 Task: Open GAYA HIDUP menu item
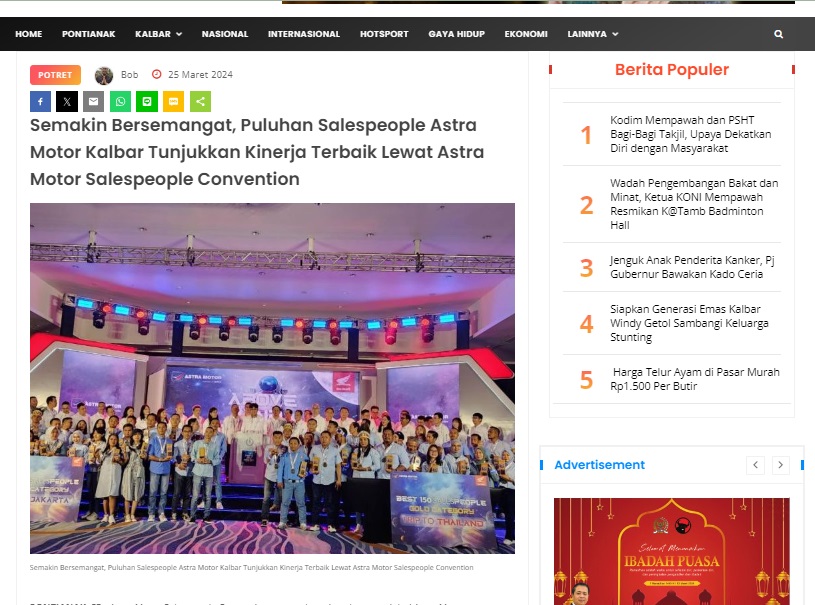[x=456, y=34]
